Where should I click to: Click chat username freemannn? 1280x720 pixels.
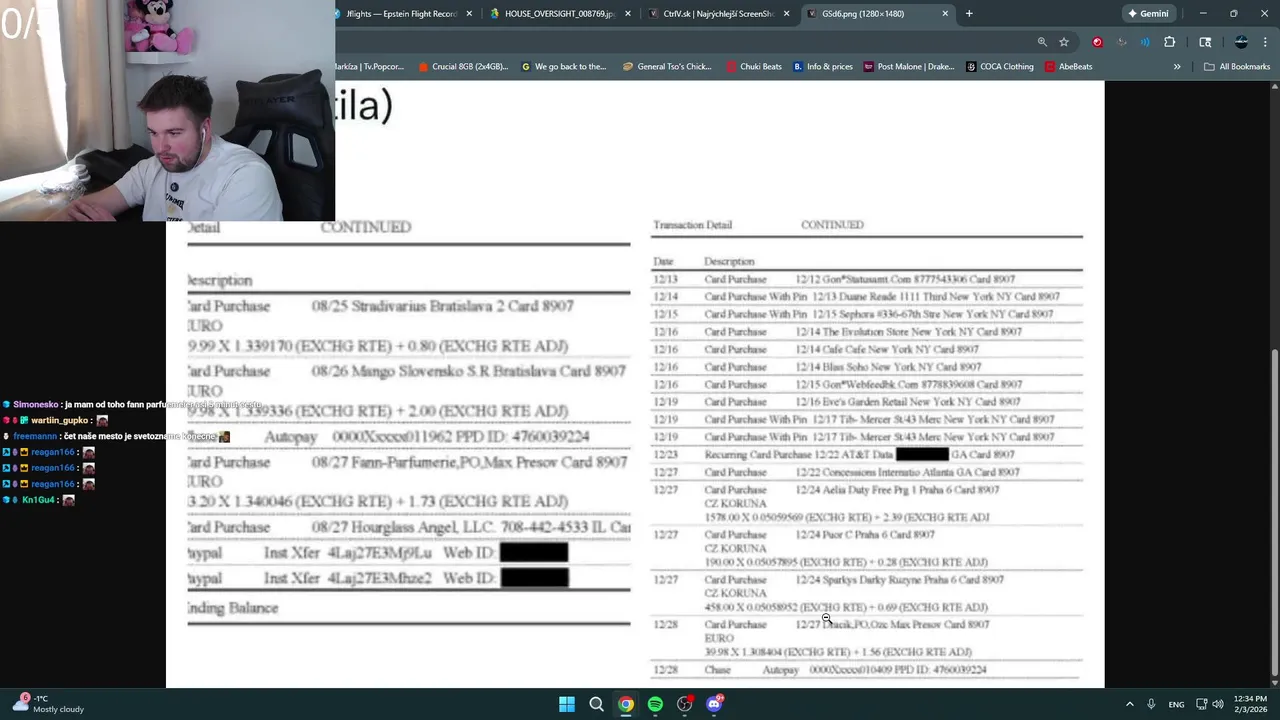coord(35,436)
